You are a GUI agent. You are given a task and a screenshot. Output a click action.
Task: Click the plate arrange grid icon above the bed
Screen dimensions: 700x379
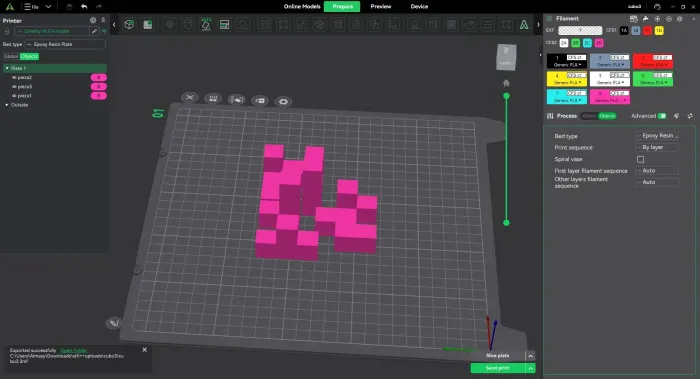[x=213, y=98]
